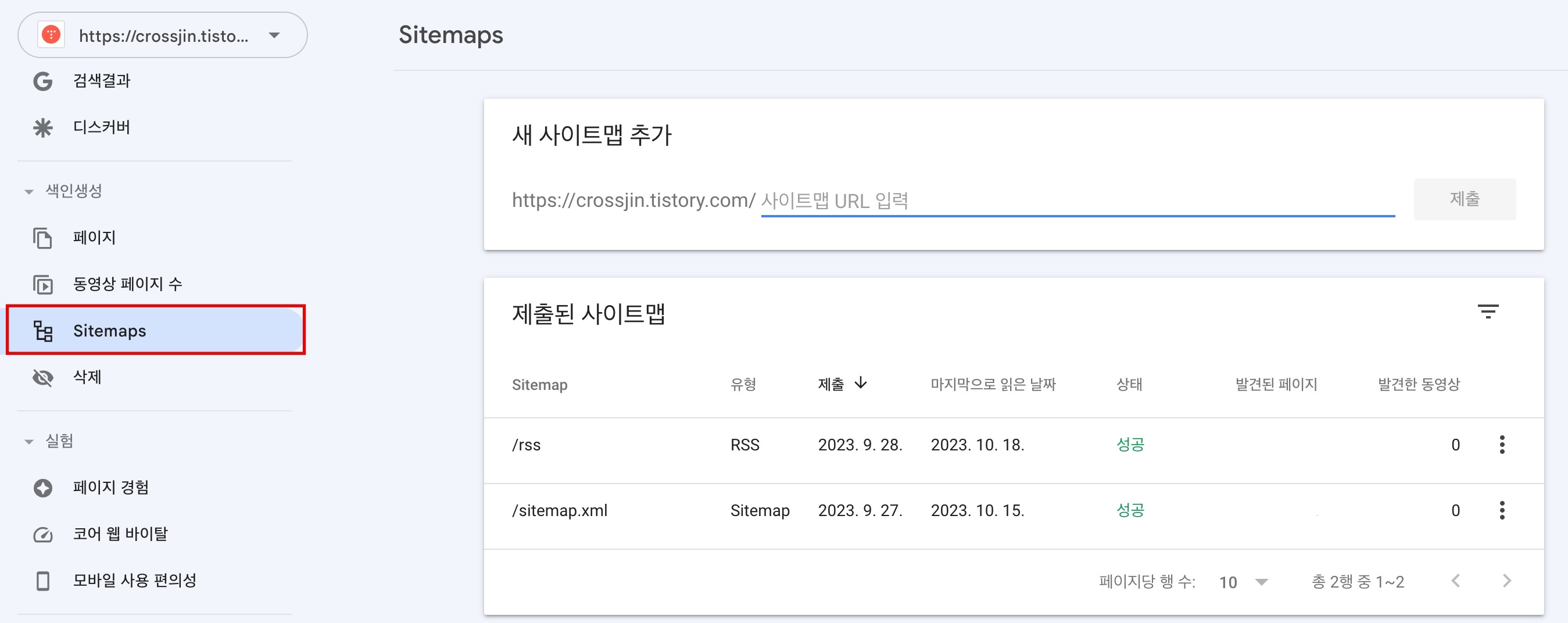Click last read date 2023. 10. 15.
The width and height of the screenshot is (1568, 623).
click(x=978, y=510)
